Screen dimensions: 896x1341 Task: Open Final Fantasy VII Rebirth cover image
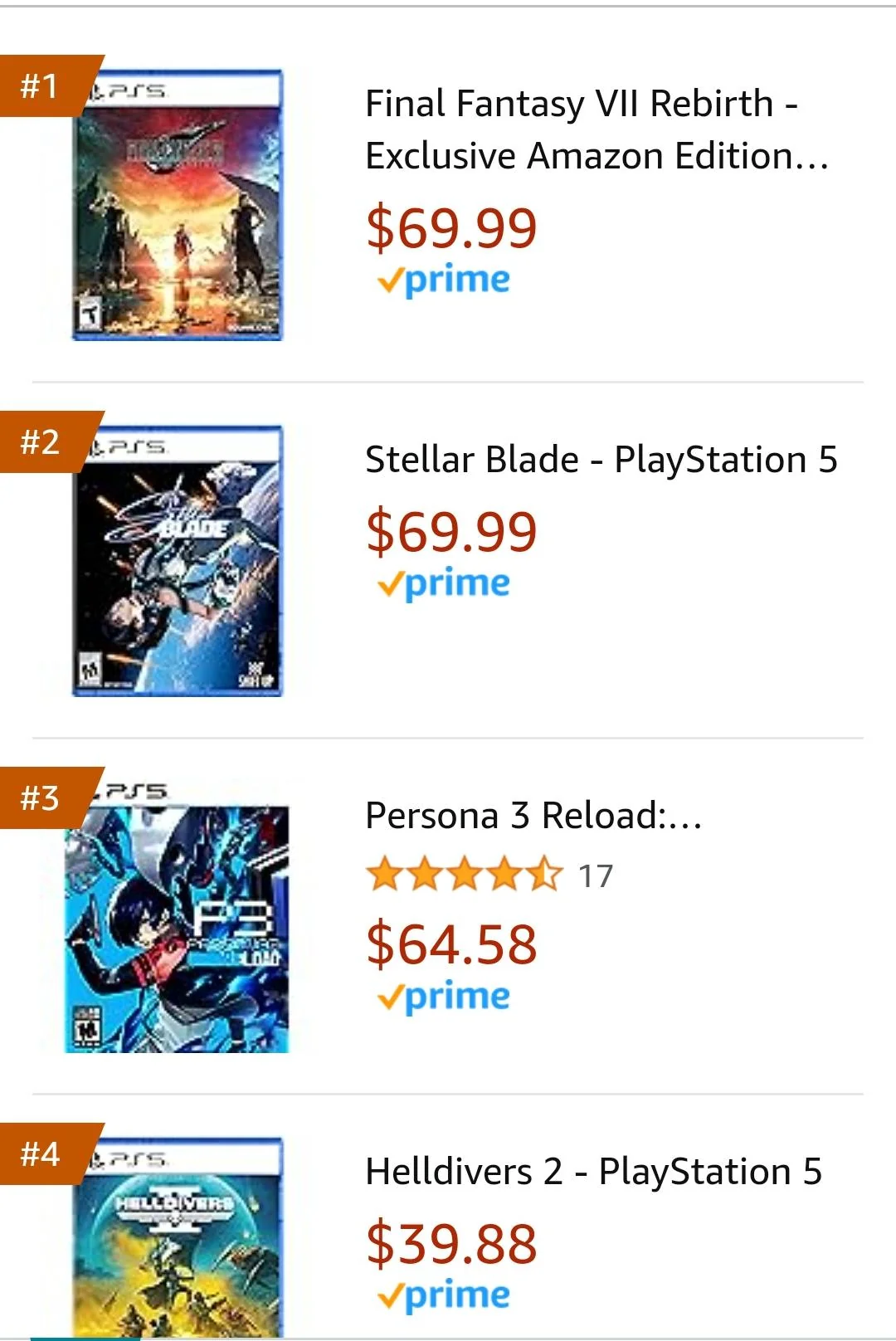click(x=178, y=205)
